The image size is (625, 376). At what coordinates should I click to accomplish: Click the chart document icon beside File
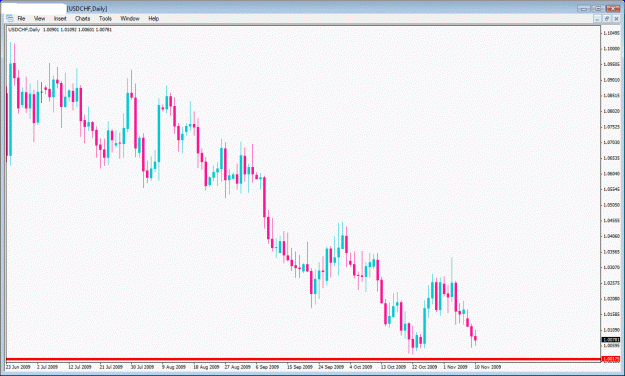click(x=10, y=18)
